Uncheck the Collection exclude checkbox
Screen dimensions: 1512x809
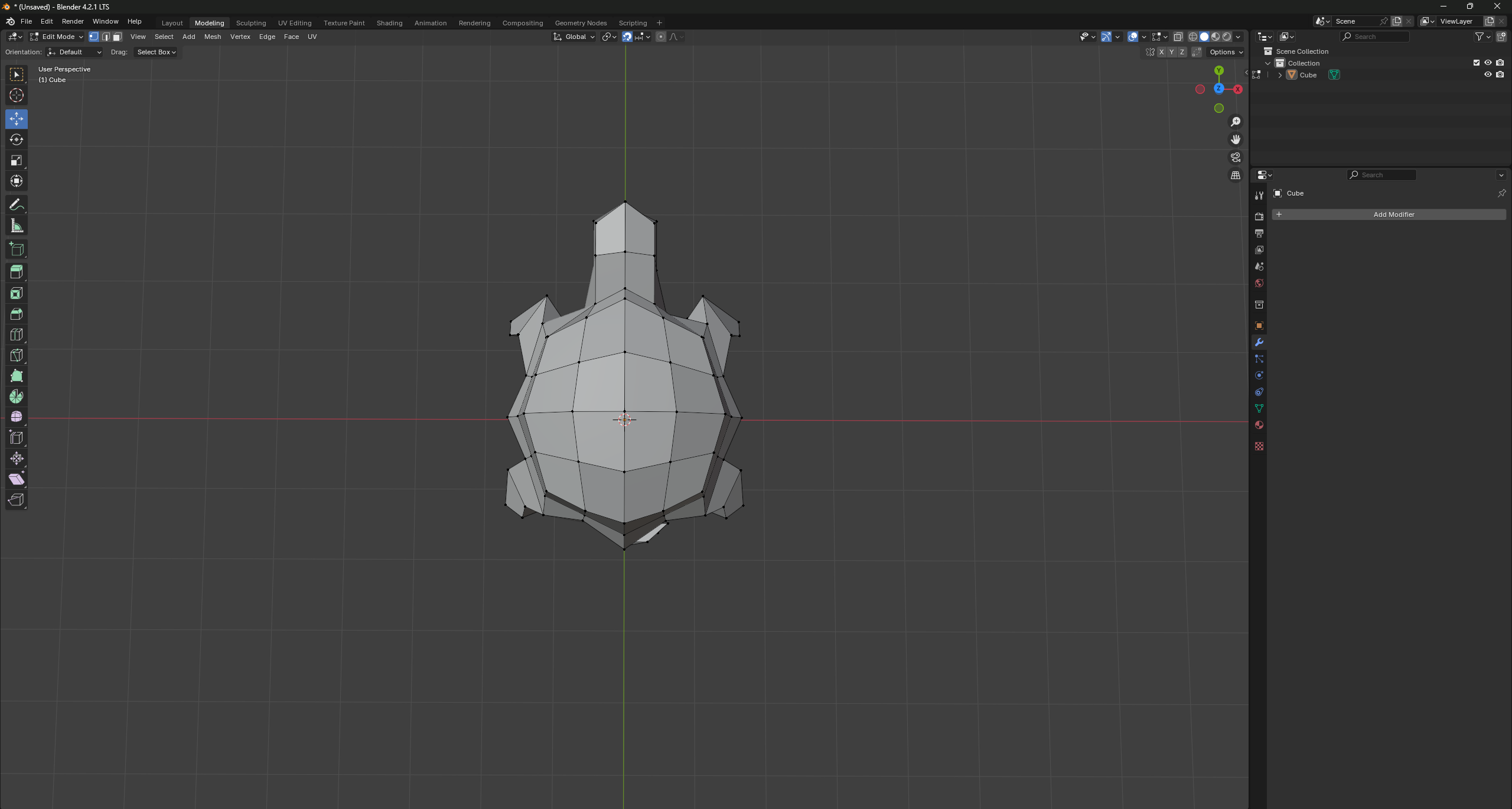(x=1476, y=63)
